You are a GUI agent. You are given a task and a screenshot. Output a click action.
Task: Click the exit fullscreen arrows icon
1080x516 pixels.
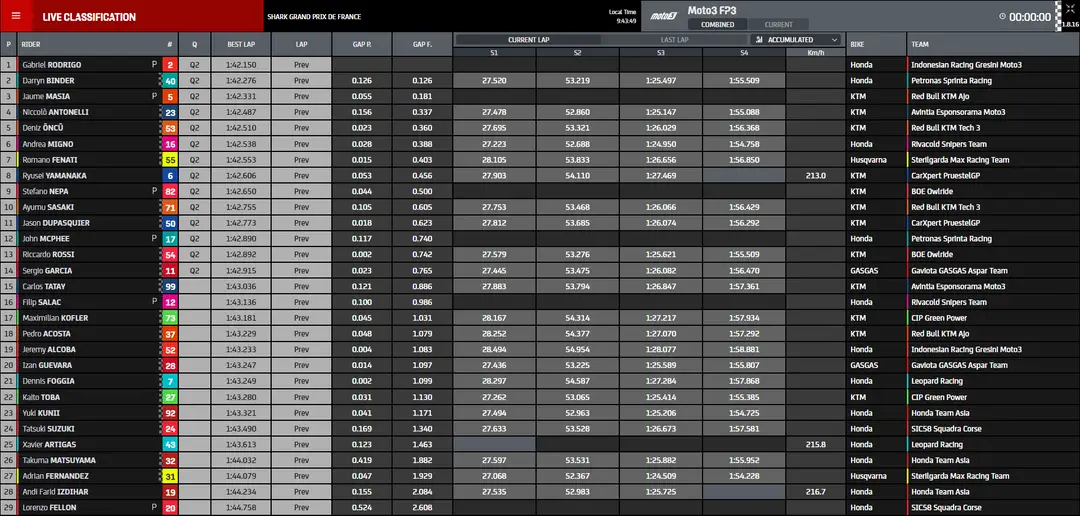(1069, 8)
